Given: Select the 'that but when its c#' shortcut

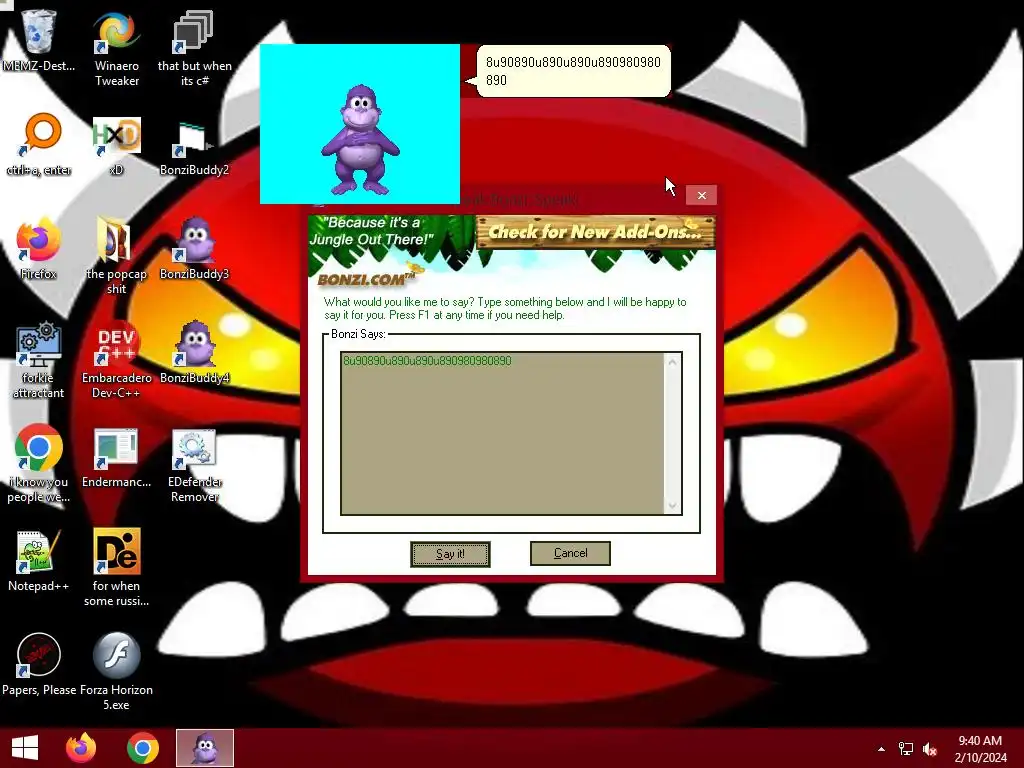Looking at the screenshot, I should (x=194, y=48).
